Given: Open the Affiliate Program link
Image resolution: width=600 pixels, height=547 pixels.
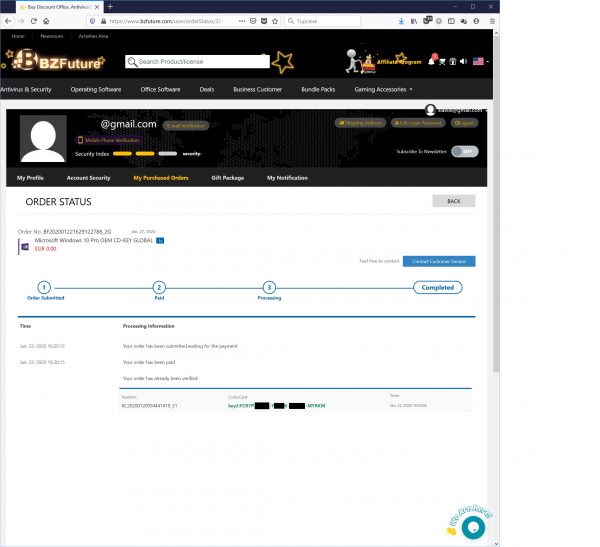Looking at the screenshot, I should pos(399,62).
